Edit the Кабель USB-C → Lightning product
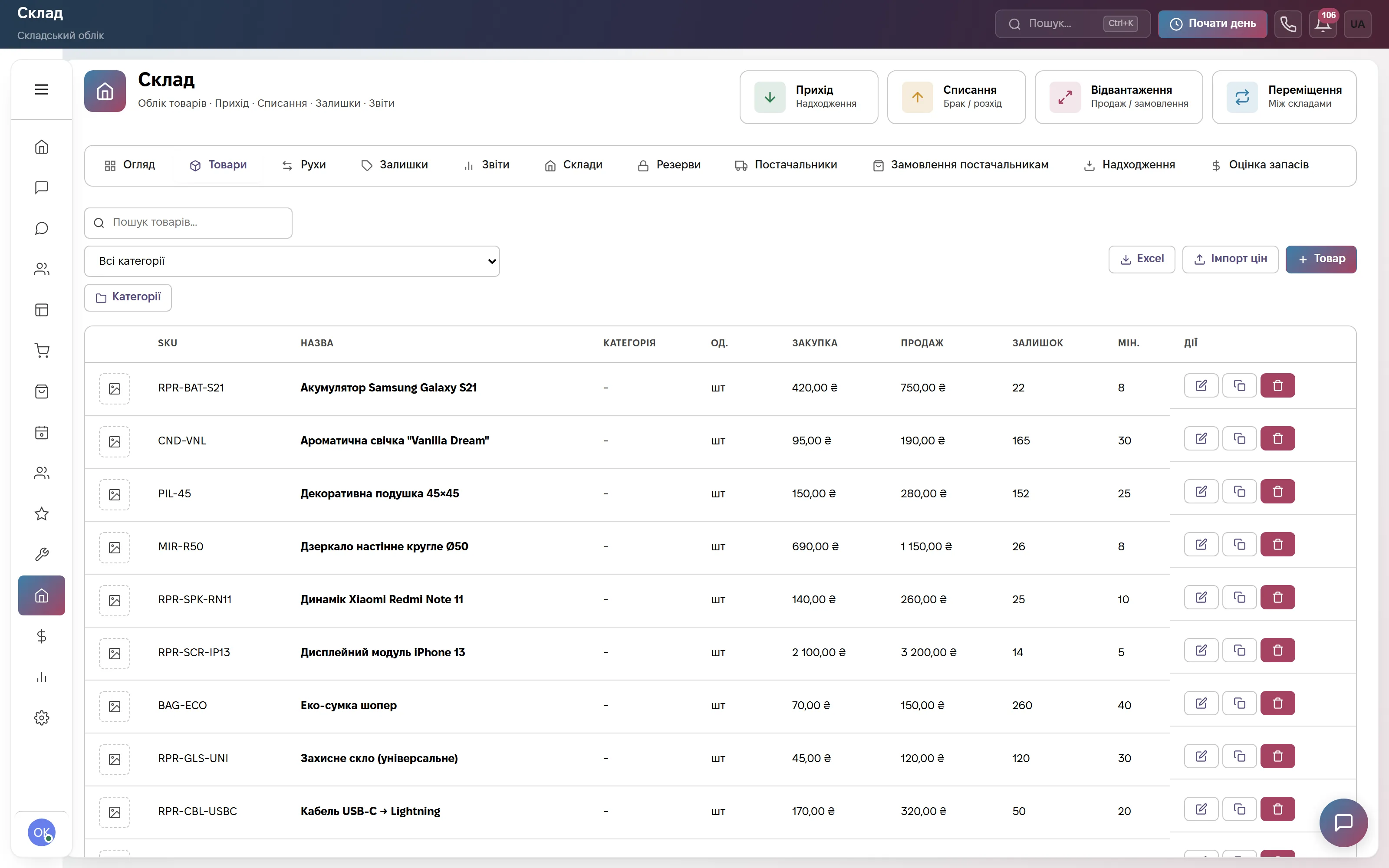The width and height of the screenshot is (1389, 868). (1201, 809)
